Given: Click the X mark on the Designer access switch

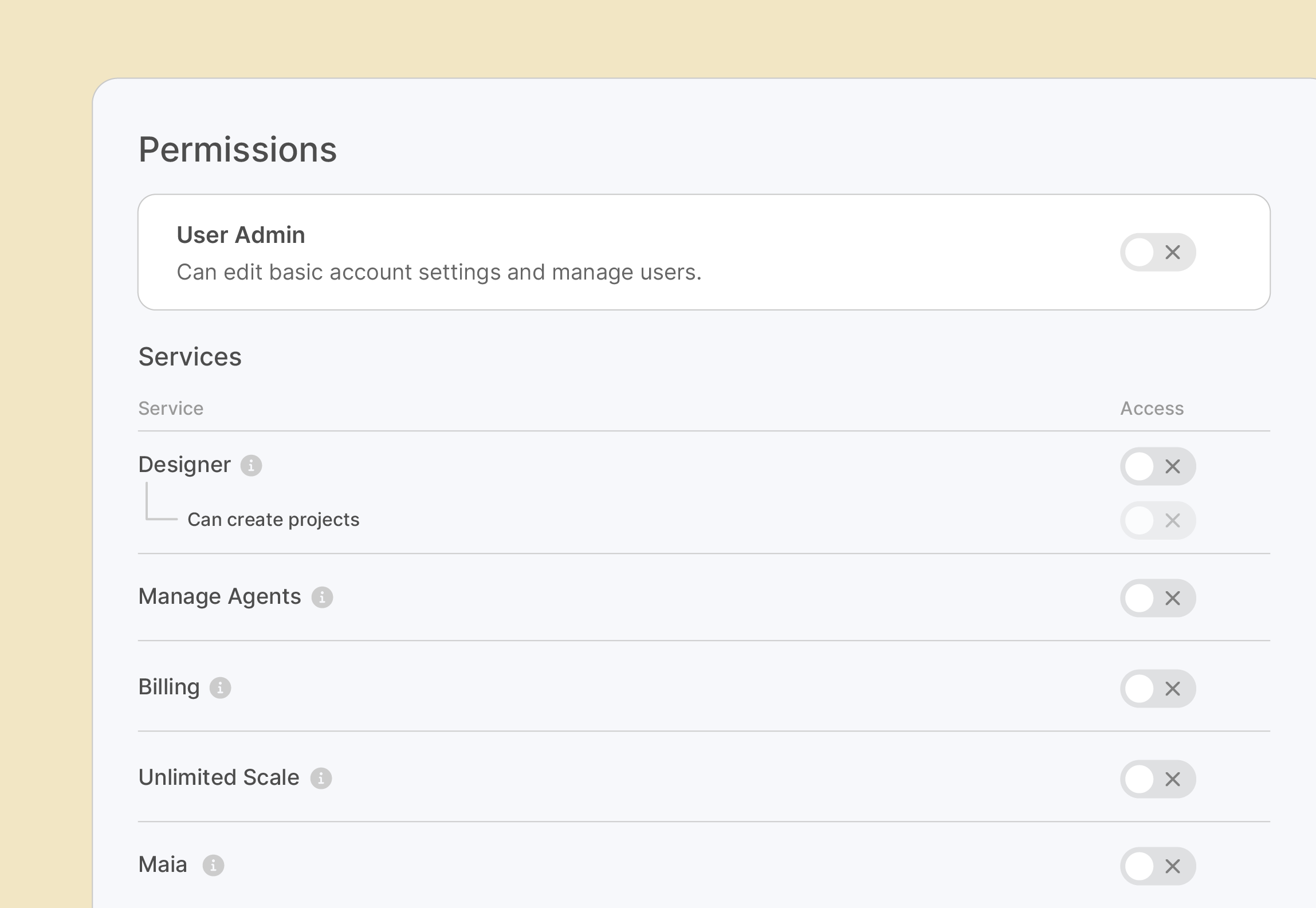Looking at the screenshot, I should pyautogui.click(x=1173, y=466).
